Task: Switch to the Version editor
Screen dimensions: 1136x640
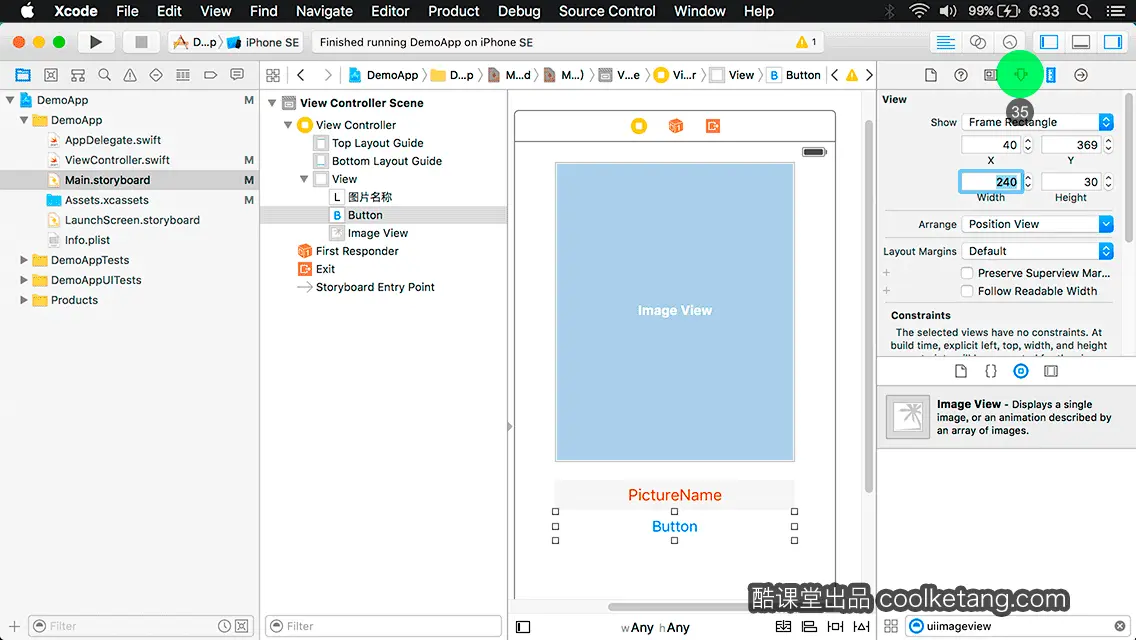Action: (1009, 42)
